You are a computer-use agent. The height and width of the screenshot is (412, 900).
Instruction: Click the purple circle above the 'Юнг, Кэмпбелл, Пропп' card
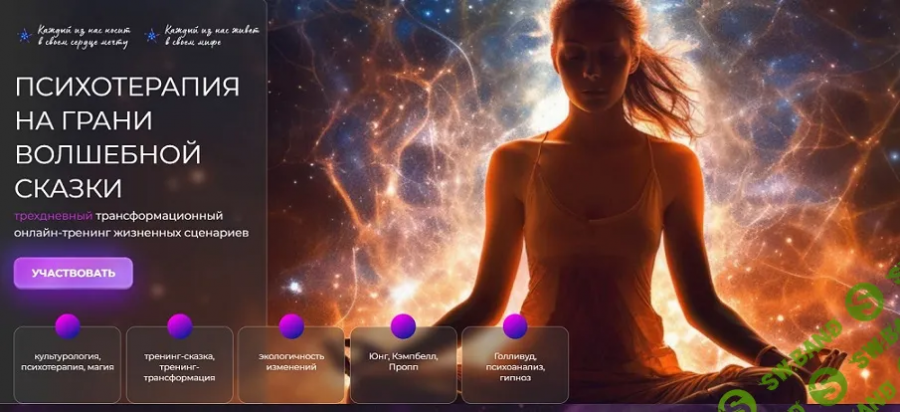pos(403,326)
